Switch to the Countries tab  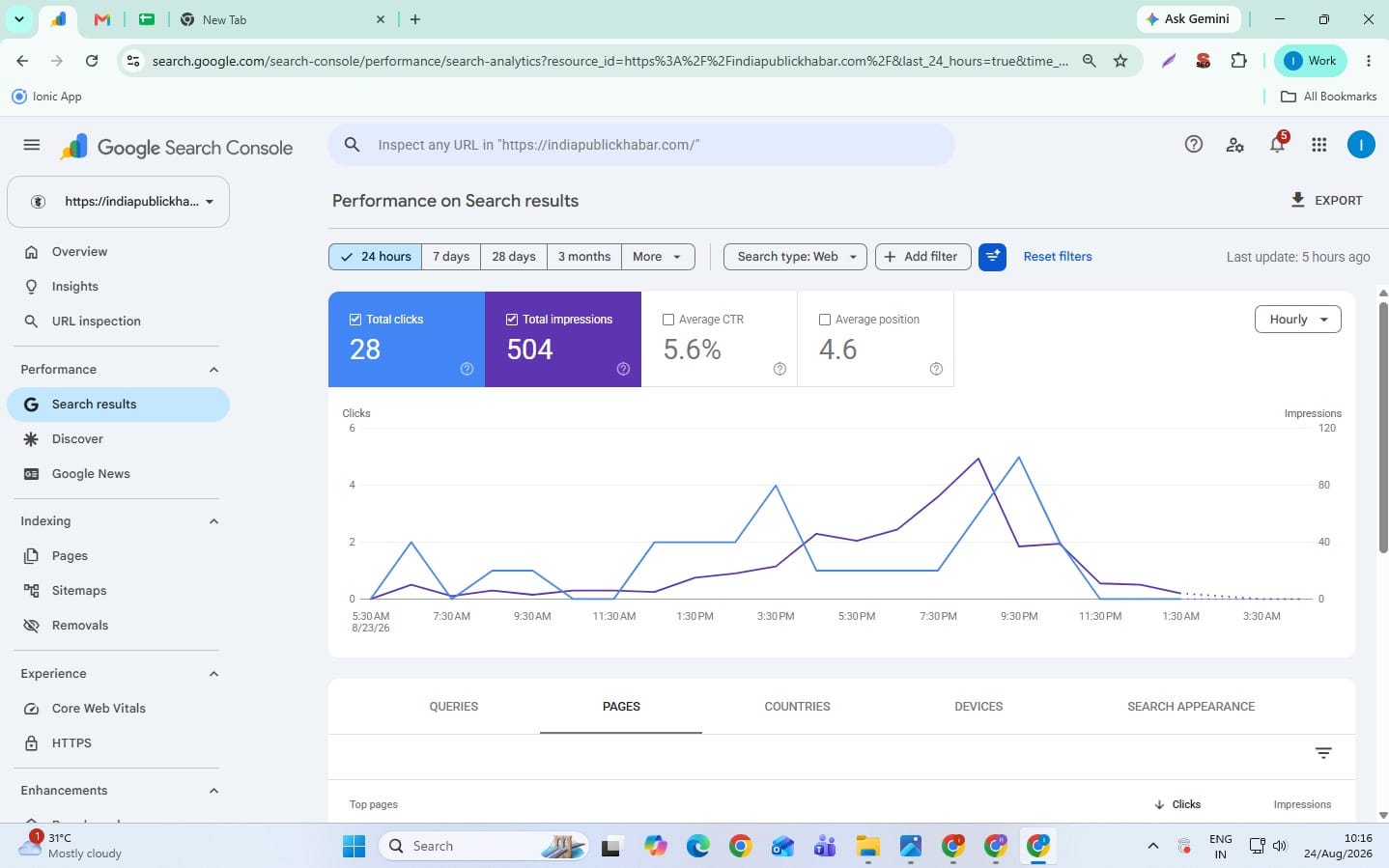pyautogui.click(x=798, y=707)
